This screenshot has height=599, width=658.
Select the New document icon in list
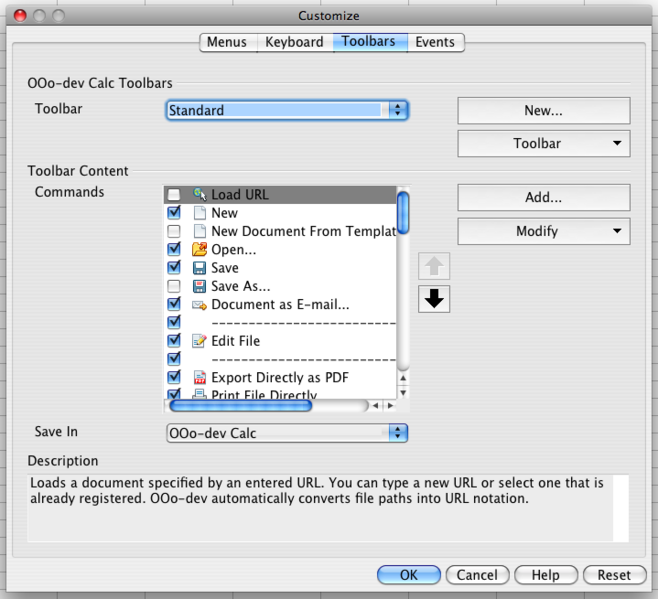(x=199, y=213)
